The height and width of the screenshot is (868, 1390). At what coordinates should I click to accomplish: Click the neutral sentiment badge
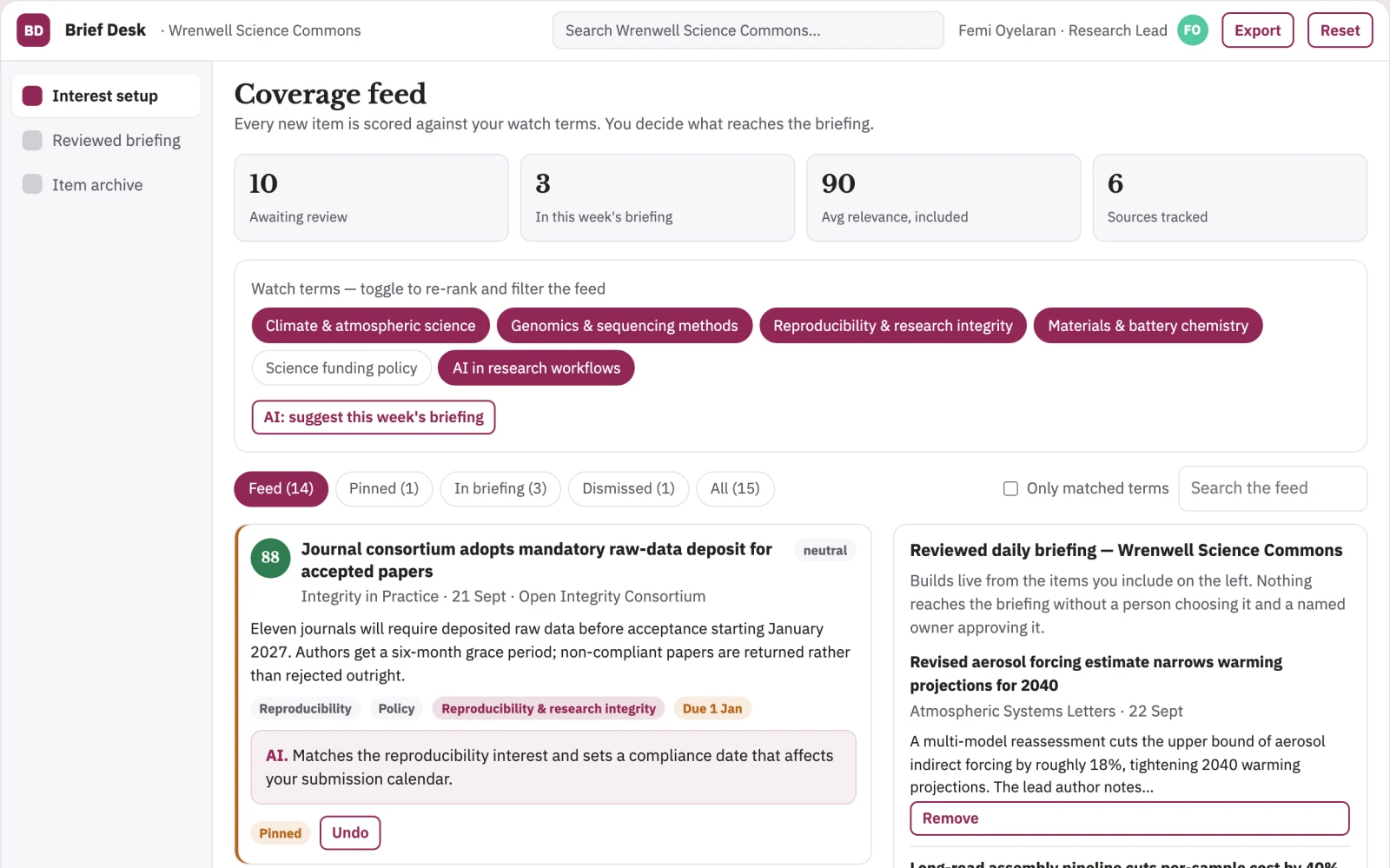[x=824, y=551]
